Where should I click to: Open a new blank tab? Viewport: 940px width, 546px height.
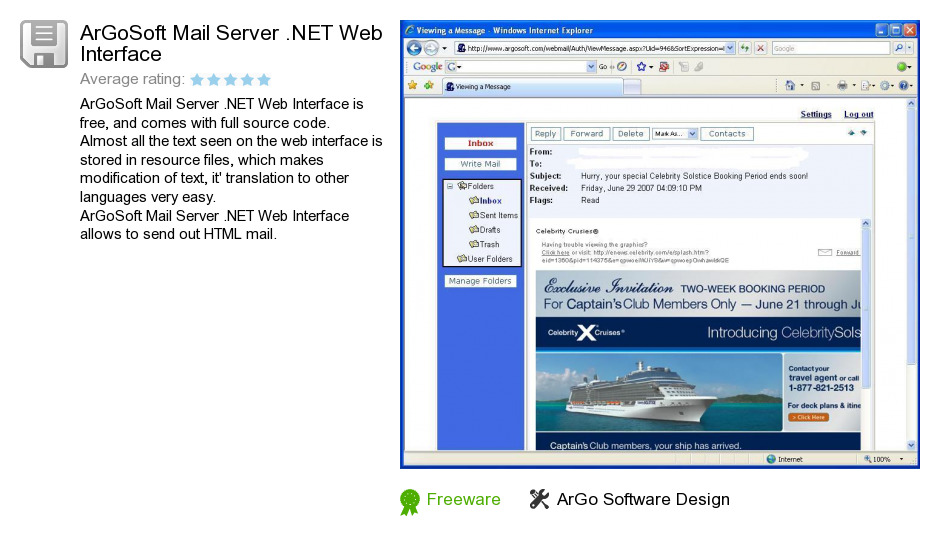(x=632, y=87)
